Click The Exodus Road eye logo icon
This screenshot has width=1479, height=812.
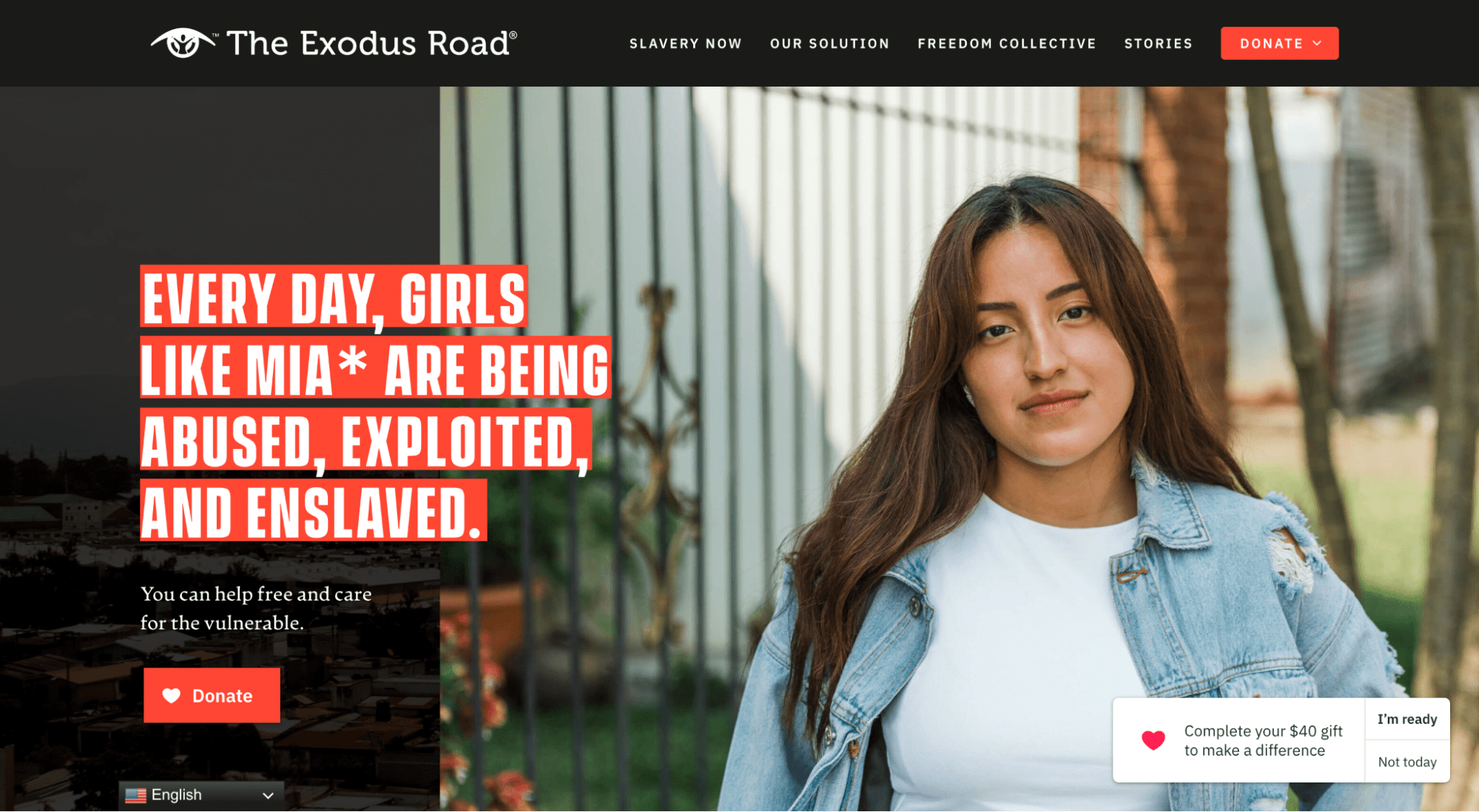point(183,43)
